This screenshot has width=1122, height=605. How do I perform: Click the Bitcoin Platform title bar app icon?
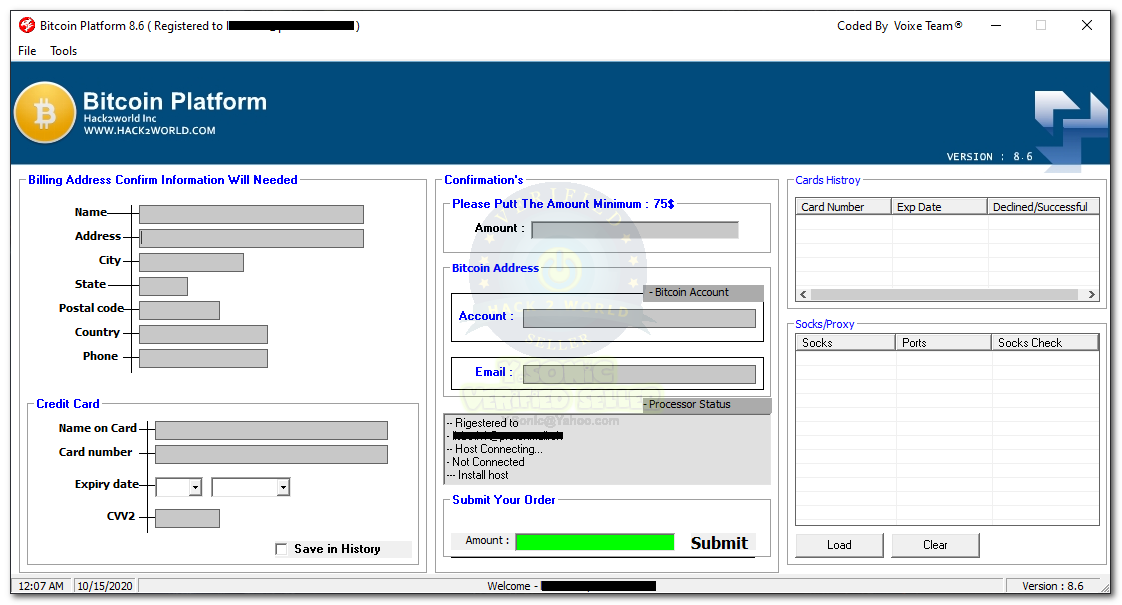point(26,26)
